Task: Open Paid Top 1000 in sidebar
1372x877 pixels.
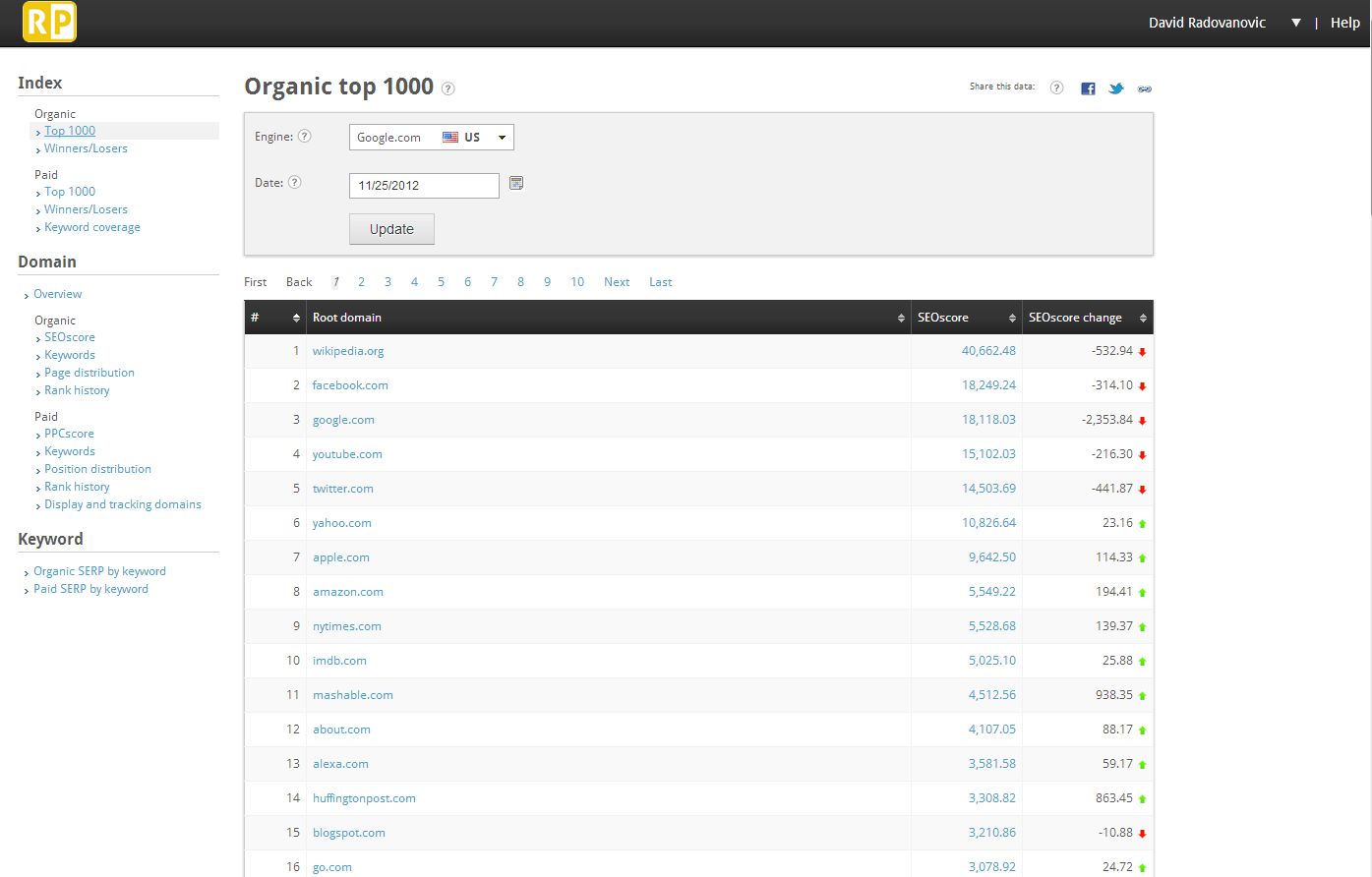Action: point(70,192)
